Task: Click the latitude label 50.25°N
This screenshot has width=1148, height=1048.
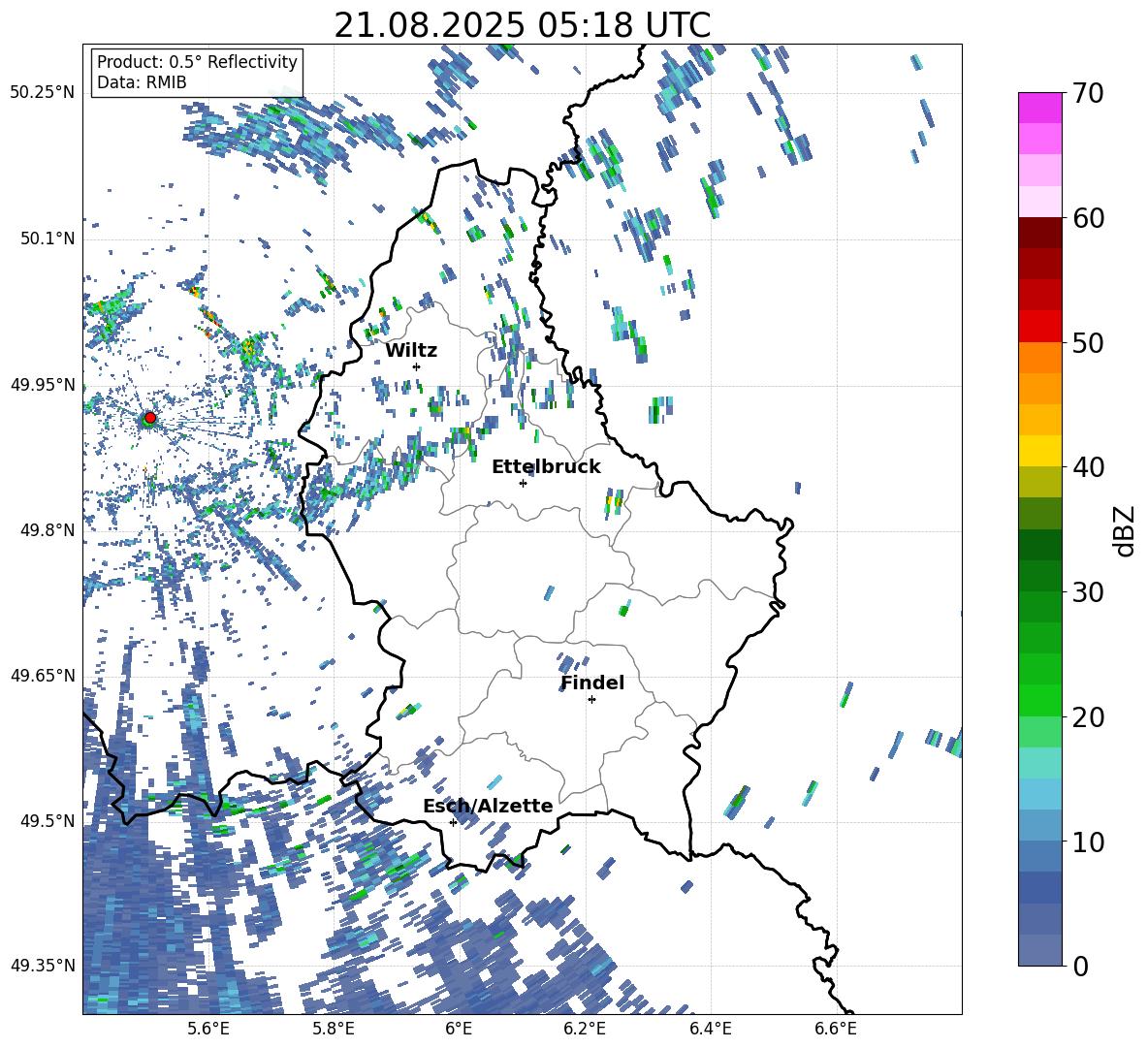Action: [43, 92]
